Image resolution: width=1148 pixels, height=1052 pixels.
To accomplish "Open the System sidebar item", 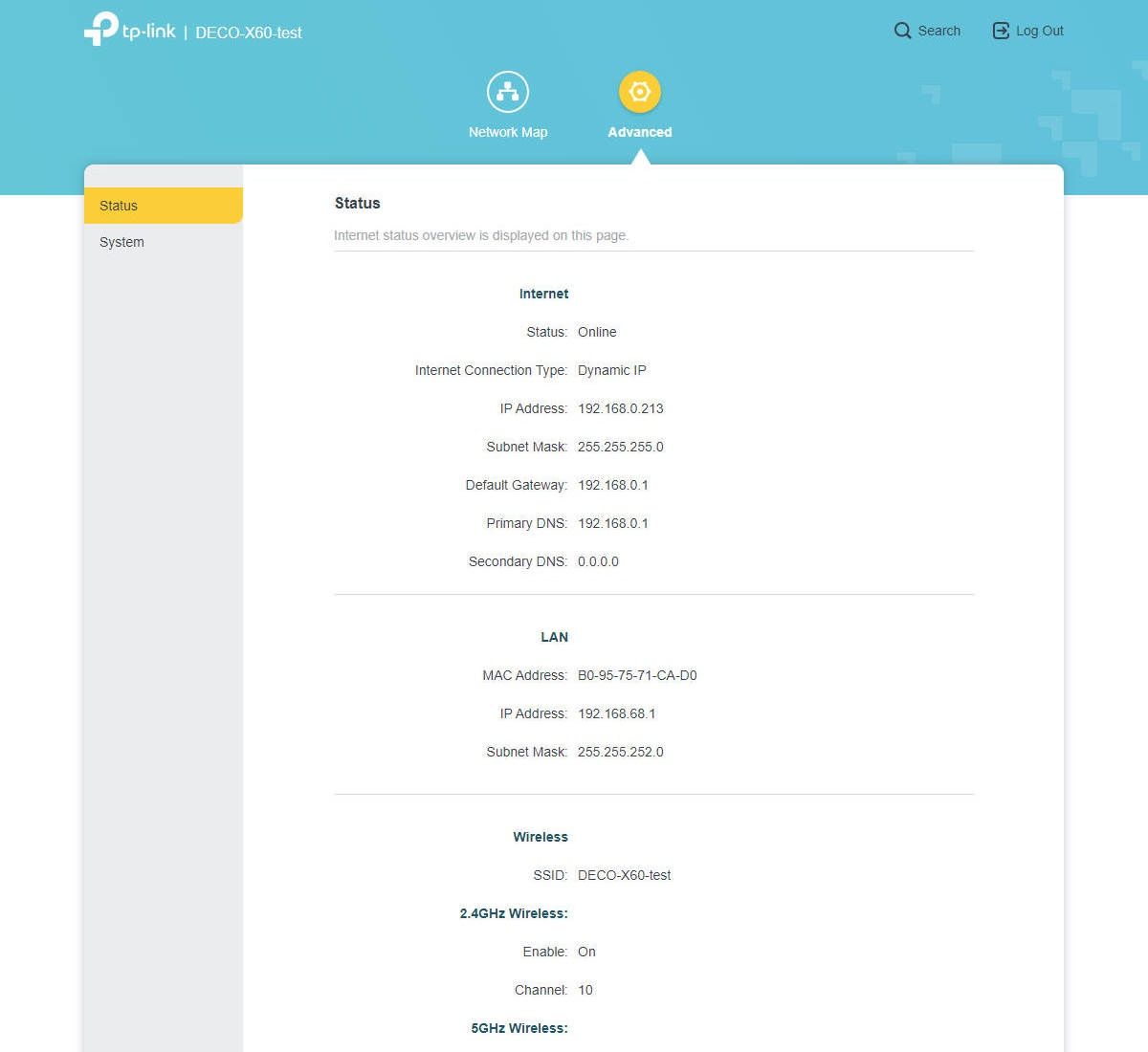I will click(164, 242).
